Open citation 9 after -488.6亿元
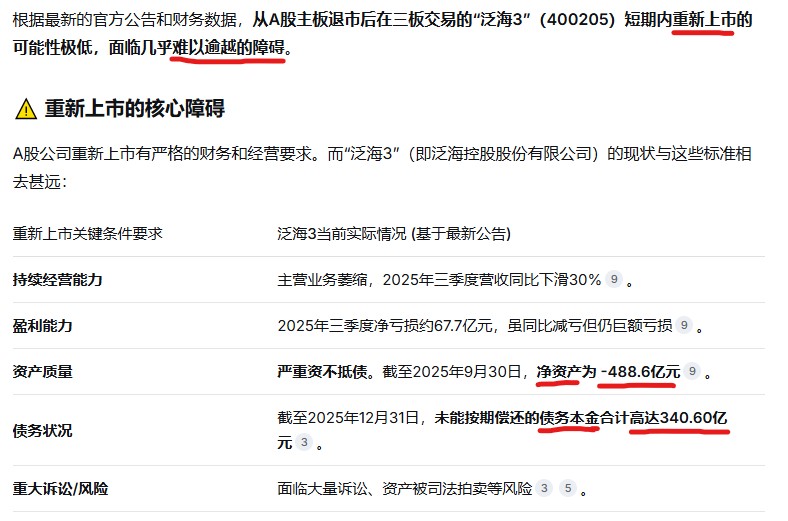Image resolution: width=788 pixels, height=521 pixels. 692,371
